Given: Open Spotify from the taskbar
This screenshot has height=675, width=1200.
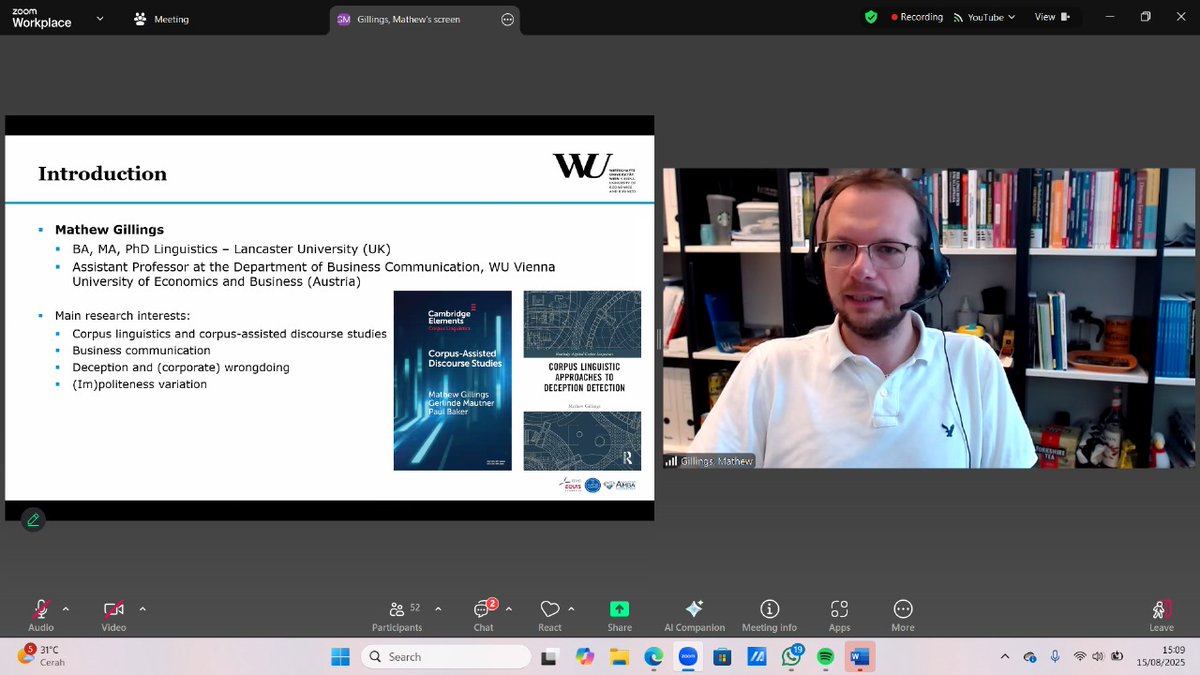Looking at the screenshot, I should 826,657.
